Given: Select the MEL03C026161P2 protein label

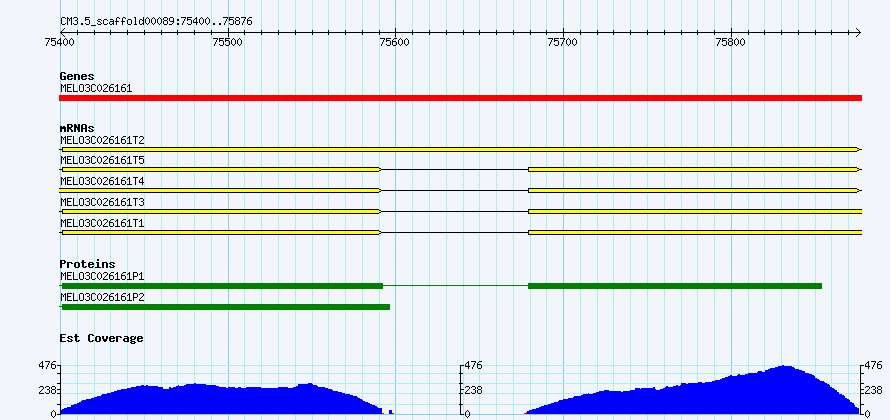Looking at the screenshot, I should pos(102,297).
